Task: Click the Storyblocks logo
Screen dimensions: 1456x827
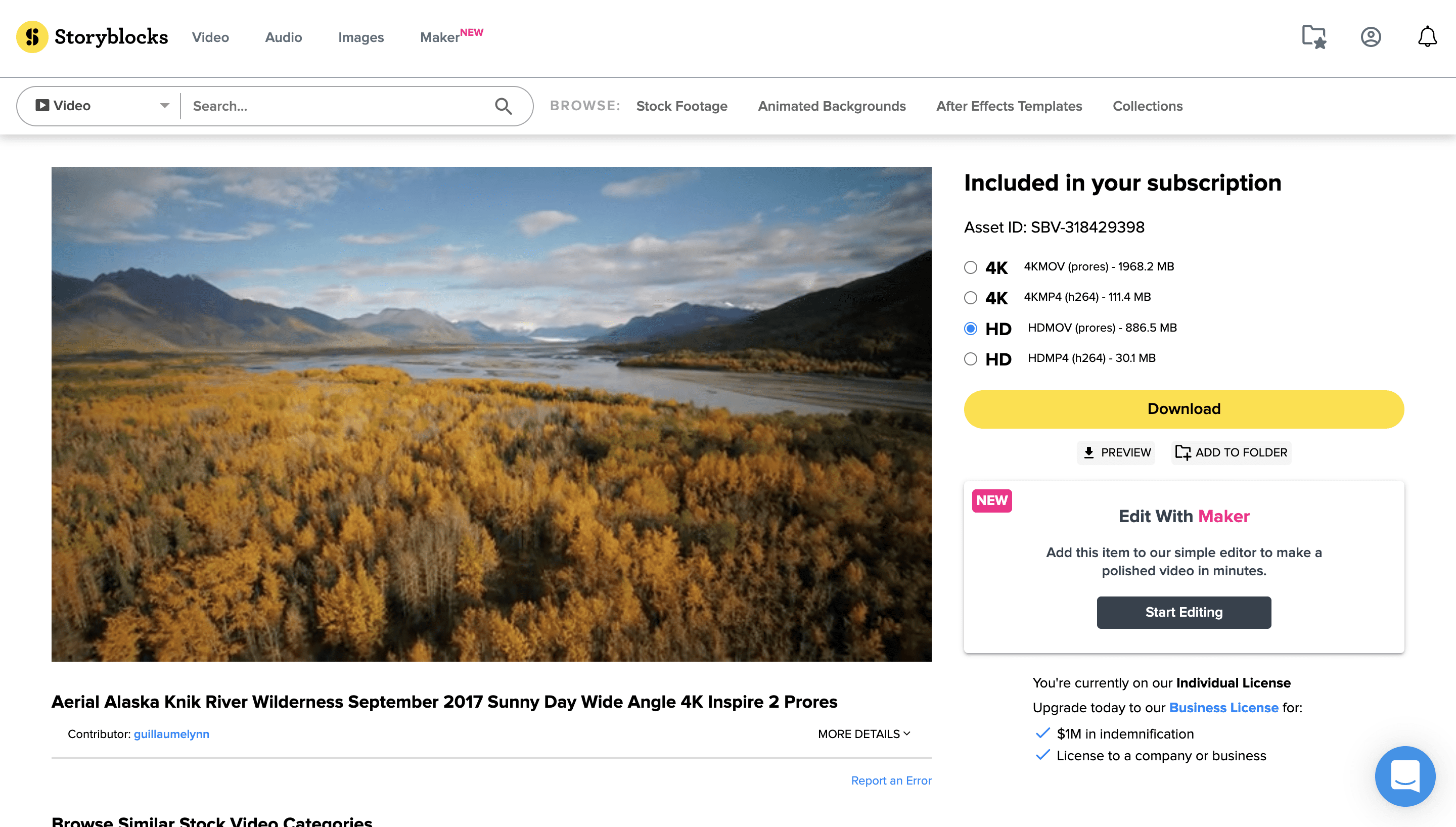Action: 92,36
